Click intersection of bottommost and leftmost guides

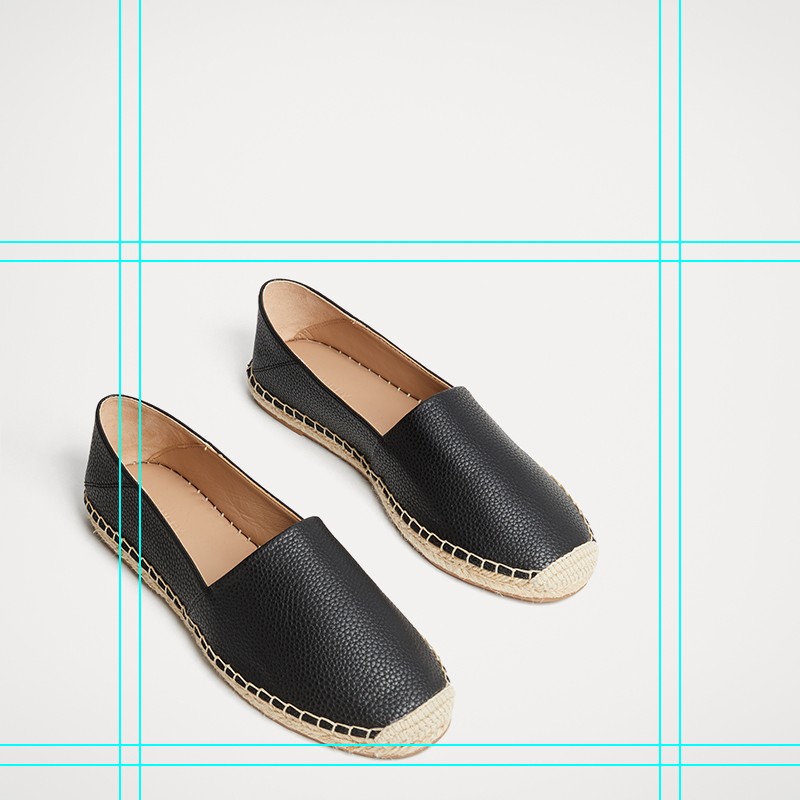[x=120, y=765]
